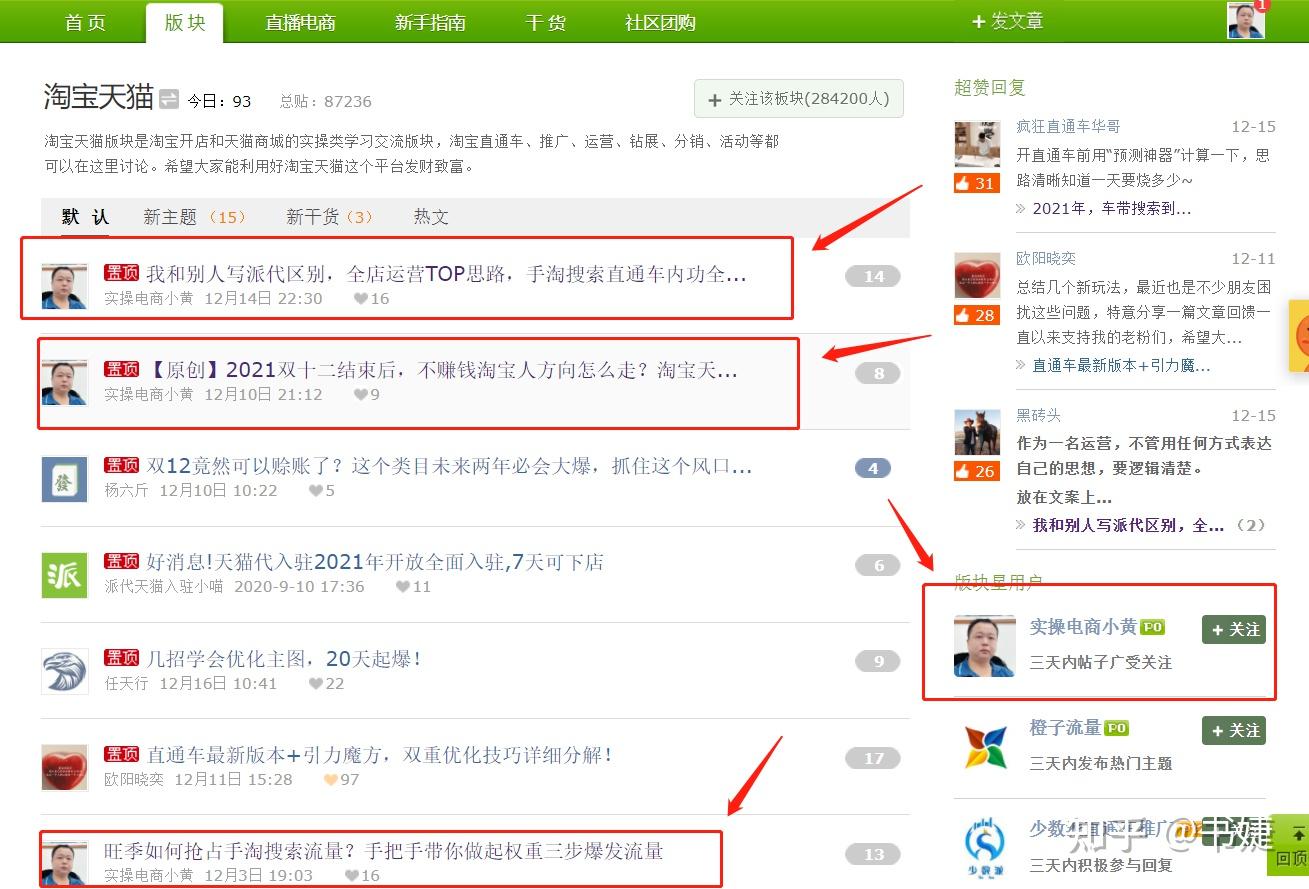1309x889 pixels.
Task: Open the 干货 navigation tab
Action: (x=545, y=22)
